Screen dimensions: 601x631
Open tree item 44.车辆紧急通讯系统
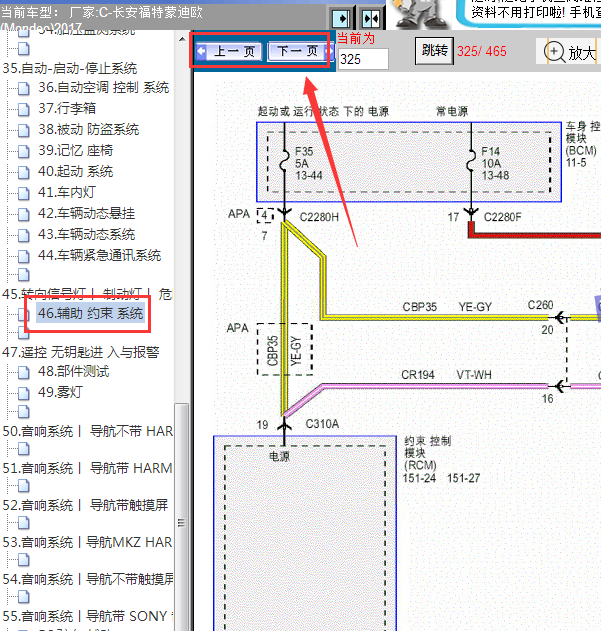click(x=99, y=255)
